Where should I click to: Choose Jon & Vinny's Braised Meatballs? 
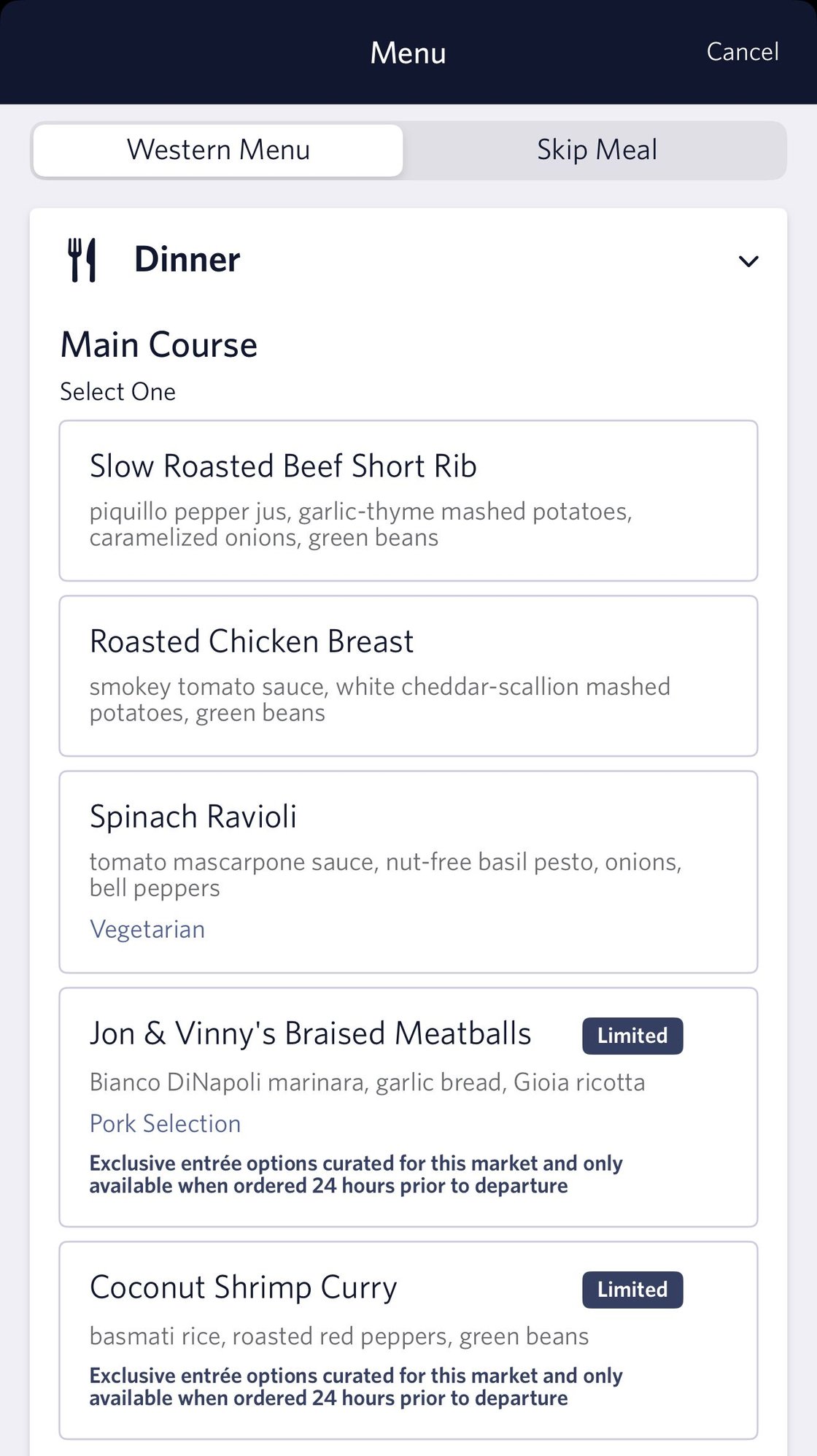click(310, 1034)
